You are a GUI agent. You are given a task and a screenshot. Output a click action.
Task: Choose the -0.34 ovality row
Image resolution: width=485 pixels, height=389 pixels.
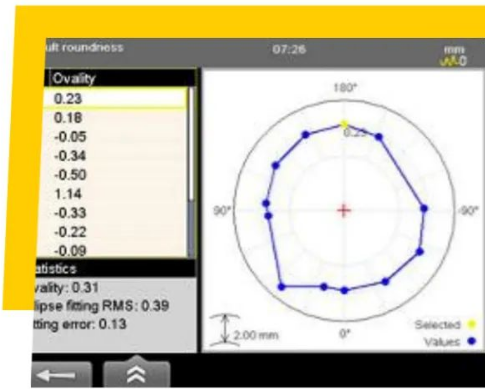115,156
